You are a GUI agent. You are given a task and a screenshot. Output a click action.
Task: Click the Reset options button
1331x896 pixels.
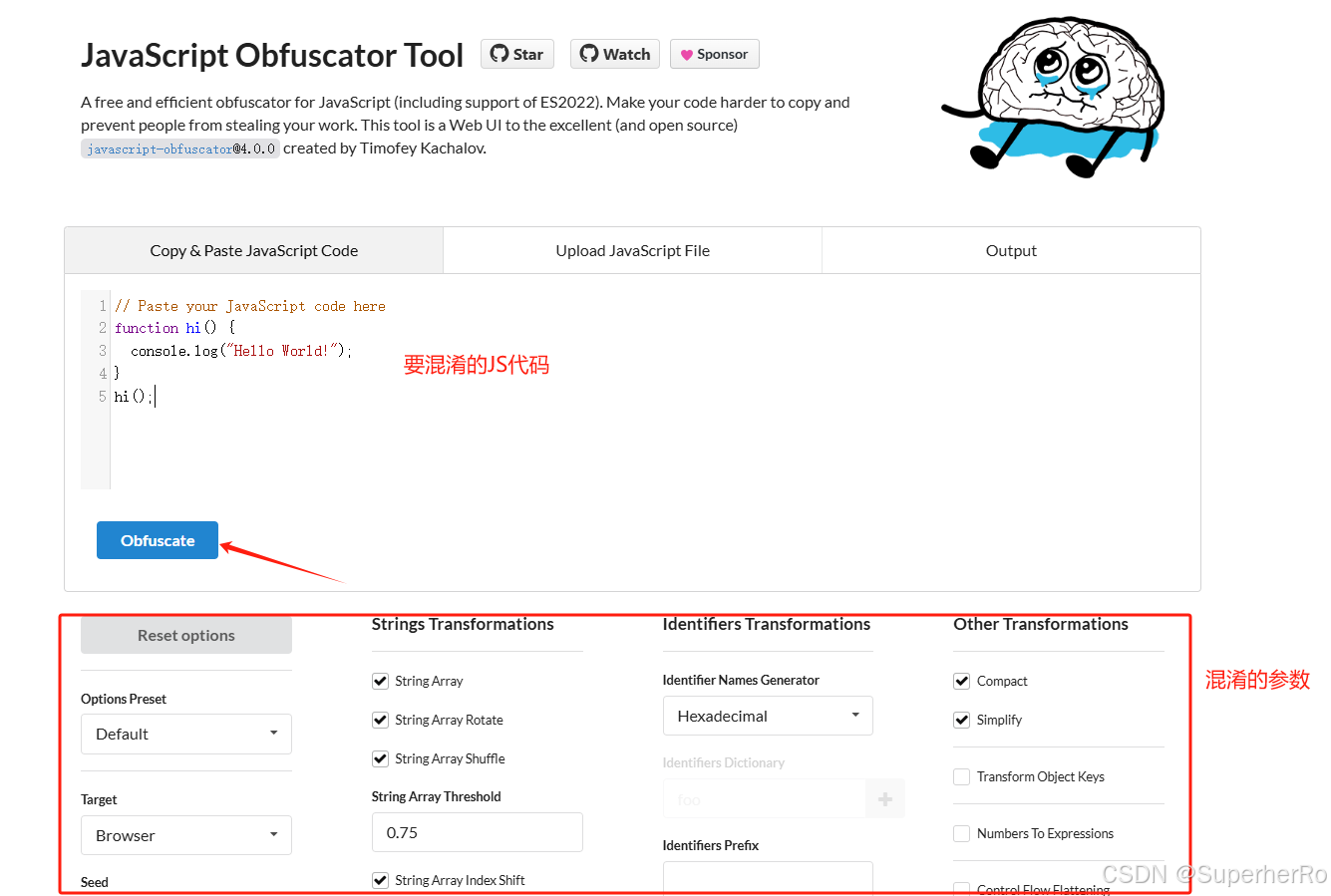coord(186,635)
